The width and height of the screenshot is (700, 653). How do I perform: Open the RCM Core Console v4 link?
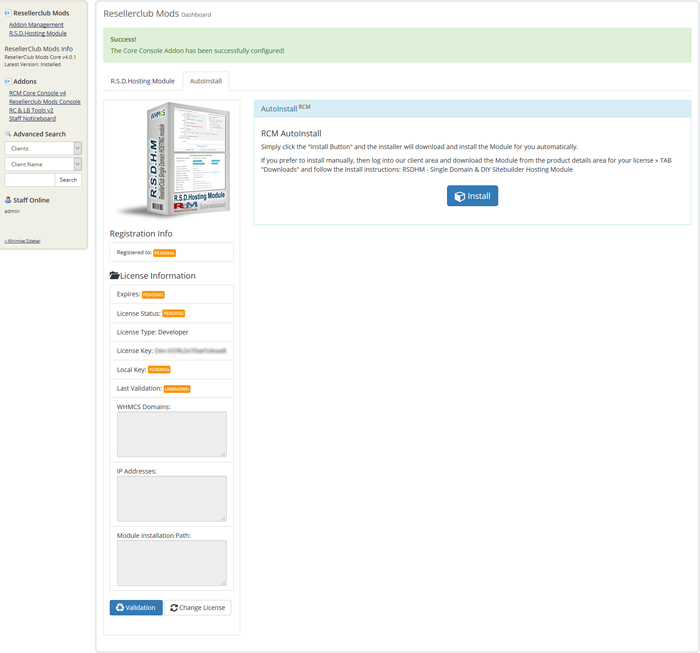pyautogui.click(x=38, y=93)
